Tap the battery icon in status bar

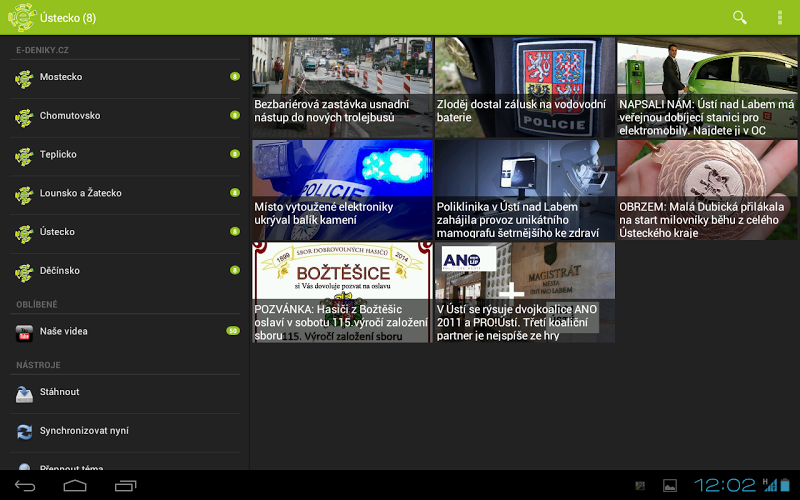(785, 485)
